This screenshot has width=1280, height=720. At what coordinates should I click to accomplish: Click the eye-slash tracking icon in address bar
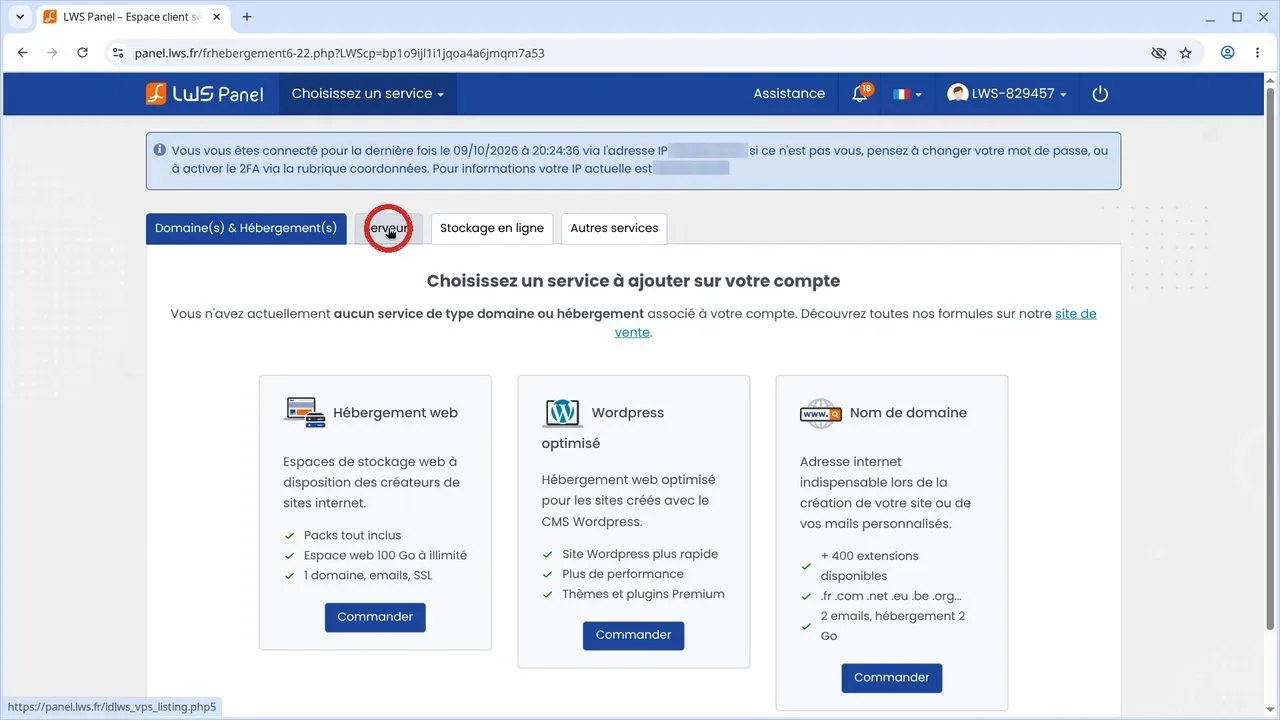pos(1159,53)
